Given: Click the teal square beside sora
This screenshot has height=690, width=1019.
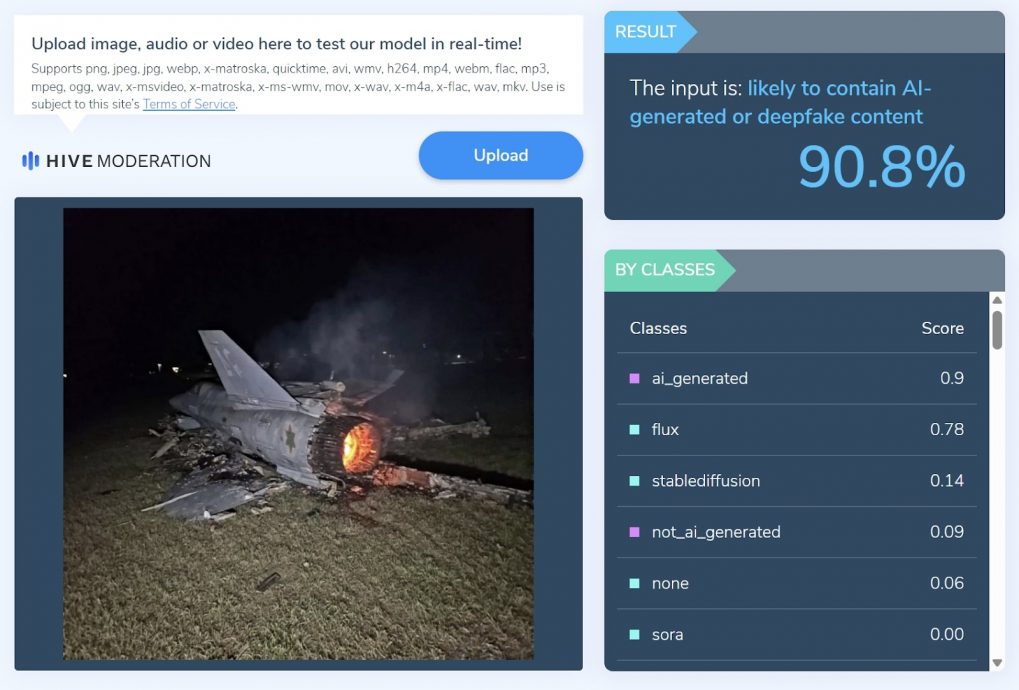Looking at the screenshot, I should (634, 635).
